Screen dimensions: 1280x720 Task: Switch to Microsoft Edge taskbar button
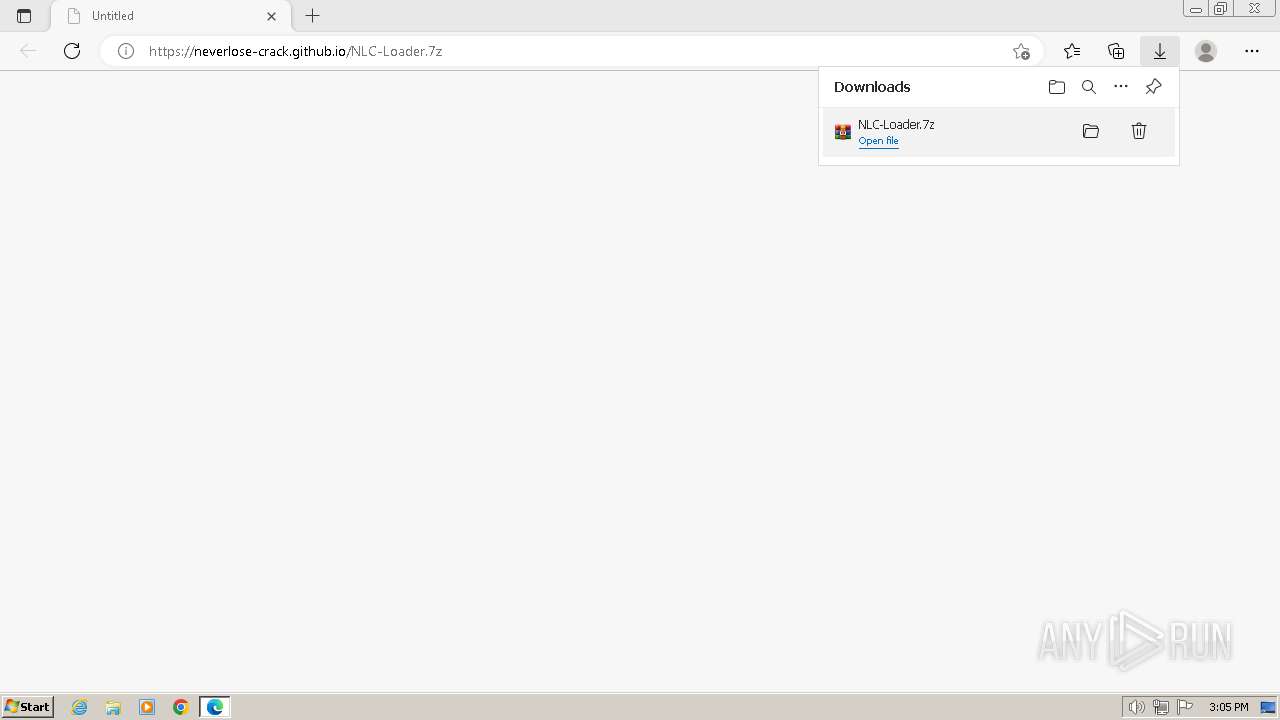coord(215,707)
